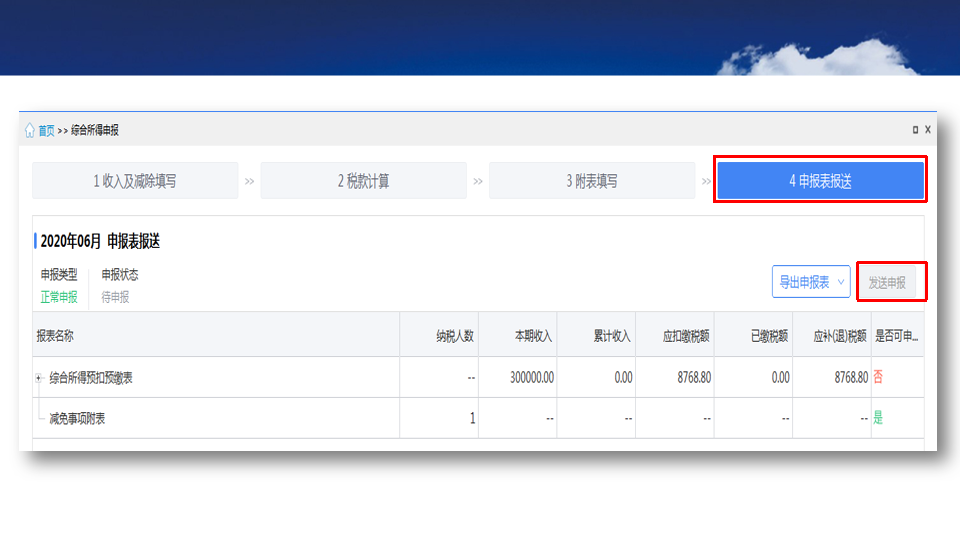The image size is (960, 540).
Task: Go to step 2 税款计算
Action: pyautogui.click(x=364, y=181)
